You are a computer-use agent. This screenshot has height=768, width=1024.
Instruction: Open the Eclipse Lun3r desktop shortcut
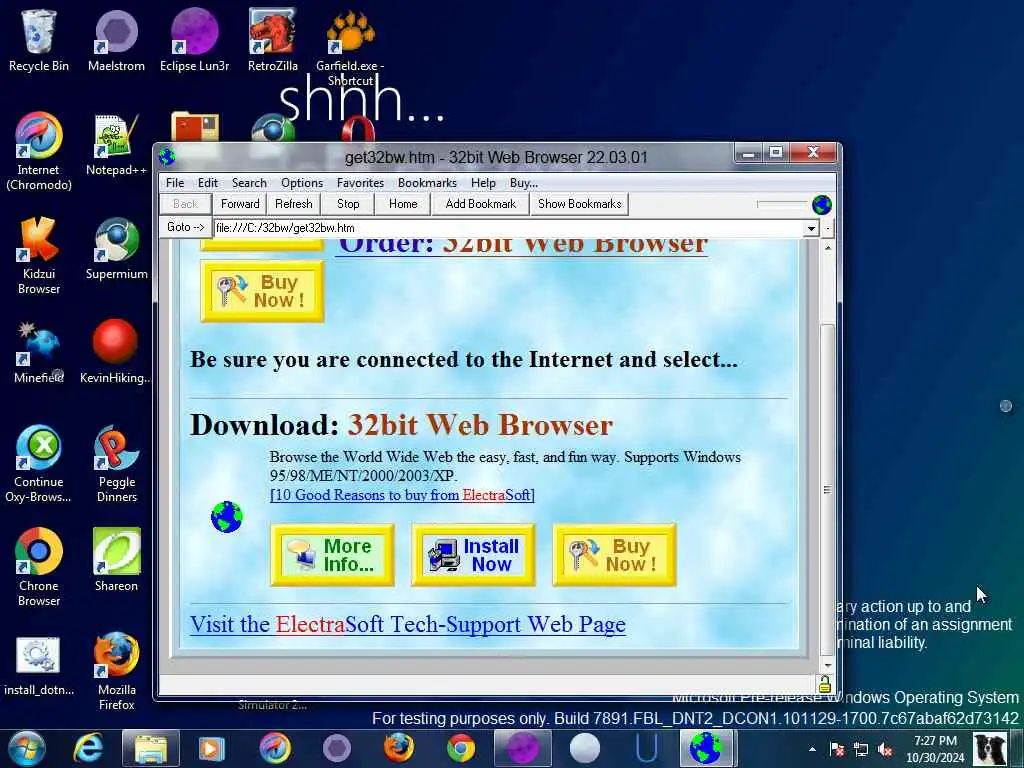[x=194, y=40]
